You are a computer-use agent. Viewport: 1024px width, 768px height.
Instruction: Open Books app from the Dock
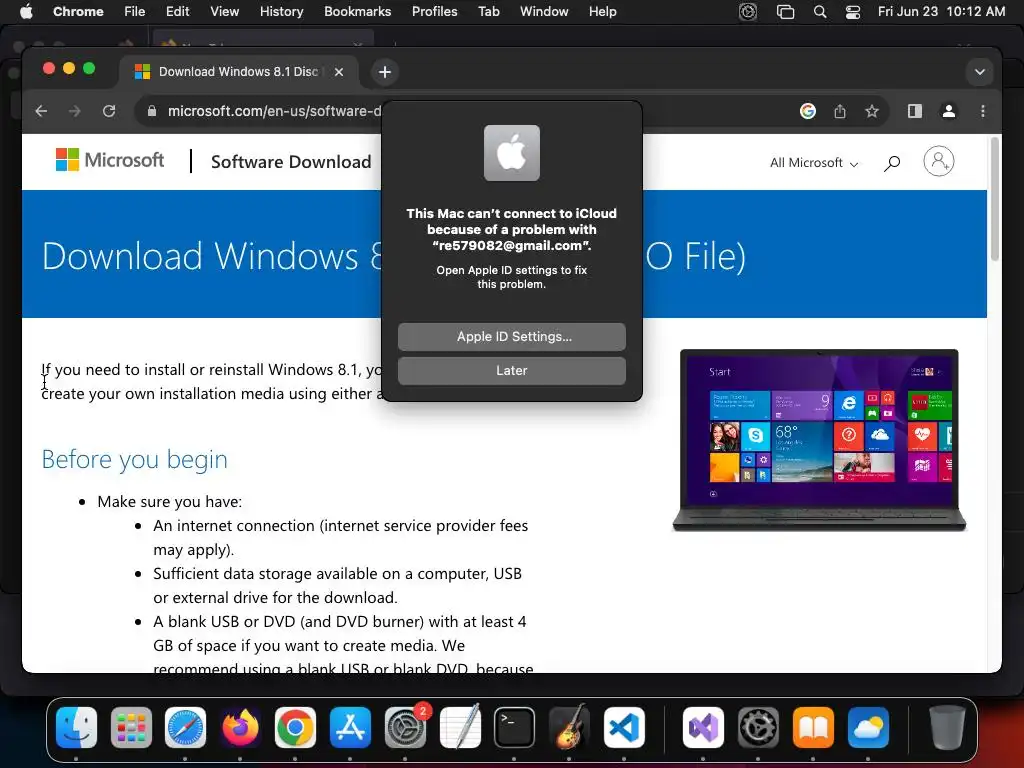(813, 727)
